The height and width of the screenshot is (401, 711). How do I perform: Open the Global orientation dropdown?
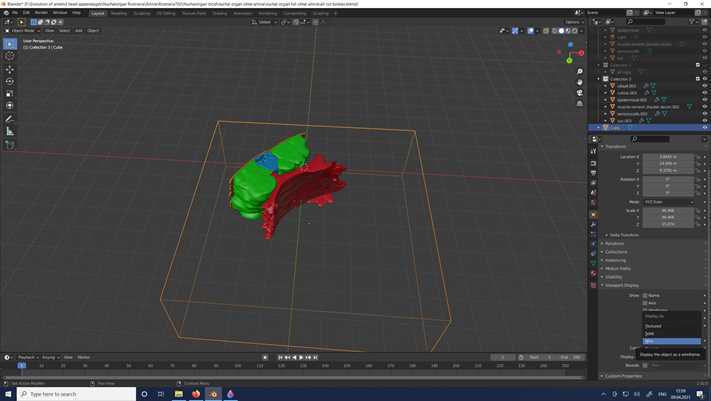pos(264,22)
